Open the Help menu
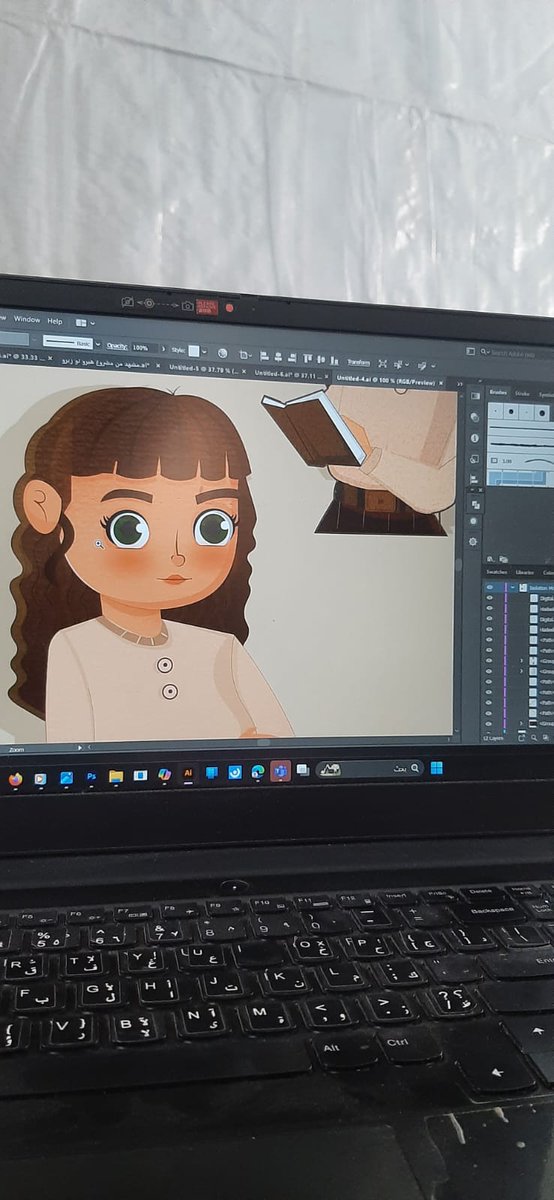The height and width of the screenshot is (1200, 554). (x=55, y=321)
